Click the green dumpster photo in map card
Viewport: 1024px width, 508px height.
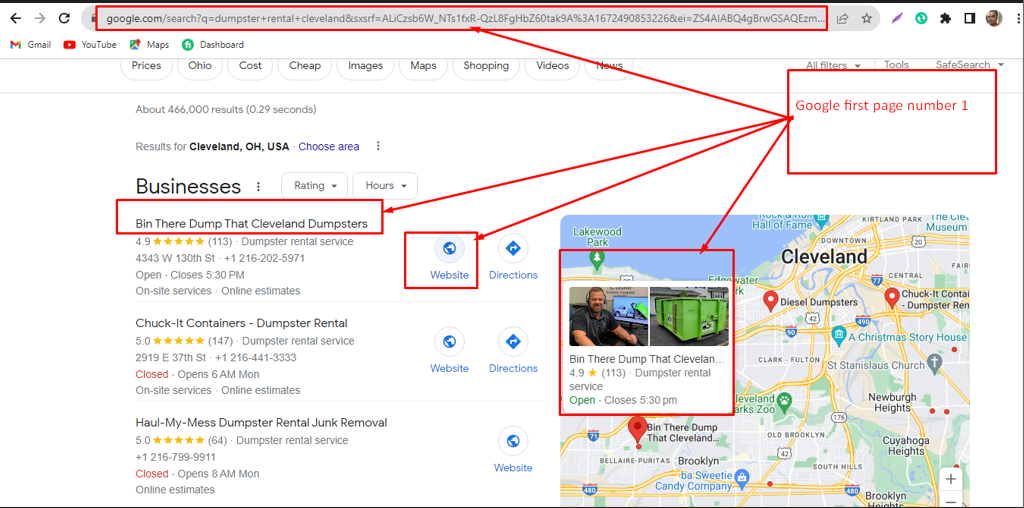[x=689, y=316]
